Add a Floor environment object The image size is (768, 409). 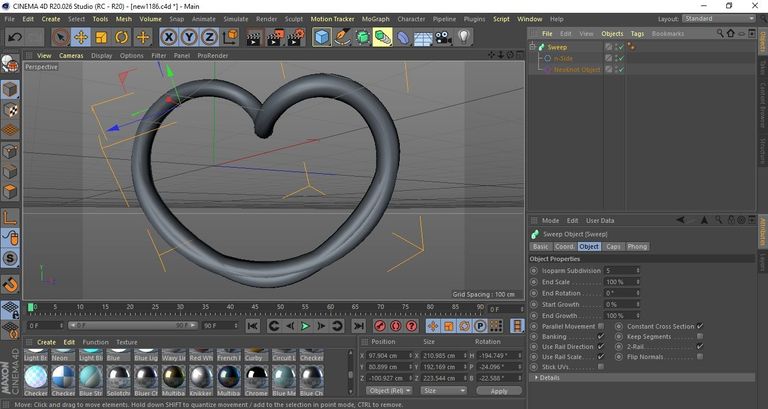(423, 38)
